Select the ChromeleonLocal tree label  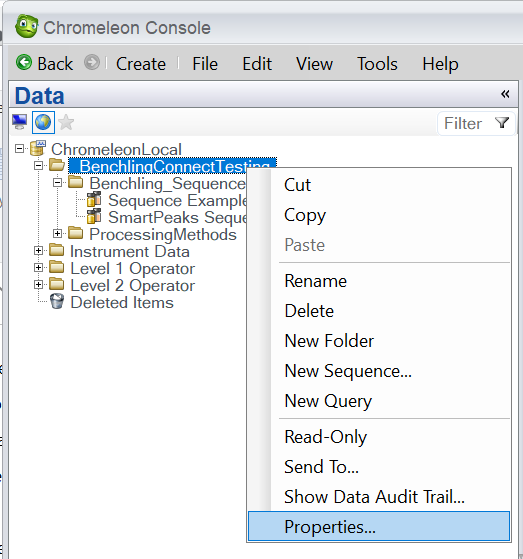click(116, 149)
